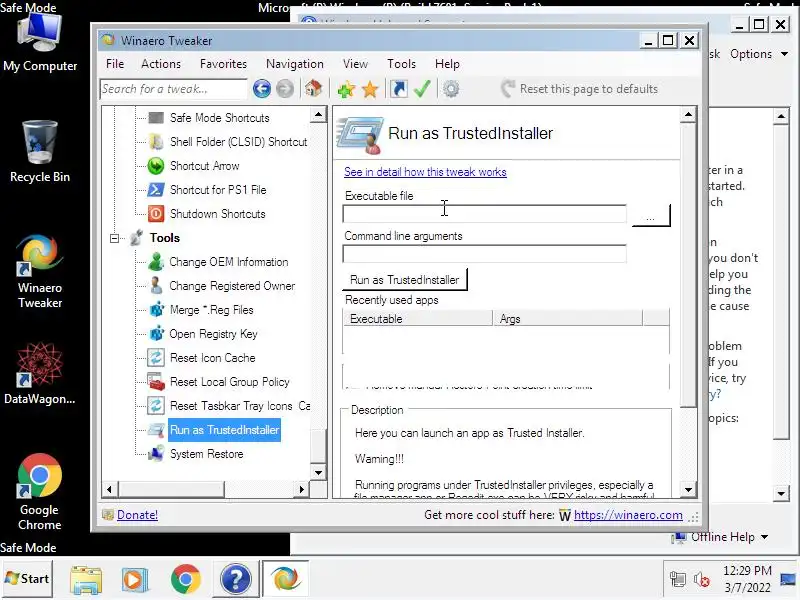Add to favorites with green plus star
This screenshot has width=800, height=600.
[x=346, y=89]
